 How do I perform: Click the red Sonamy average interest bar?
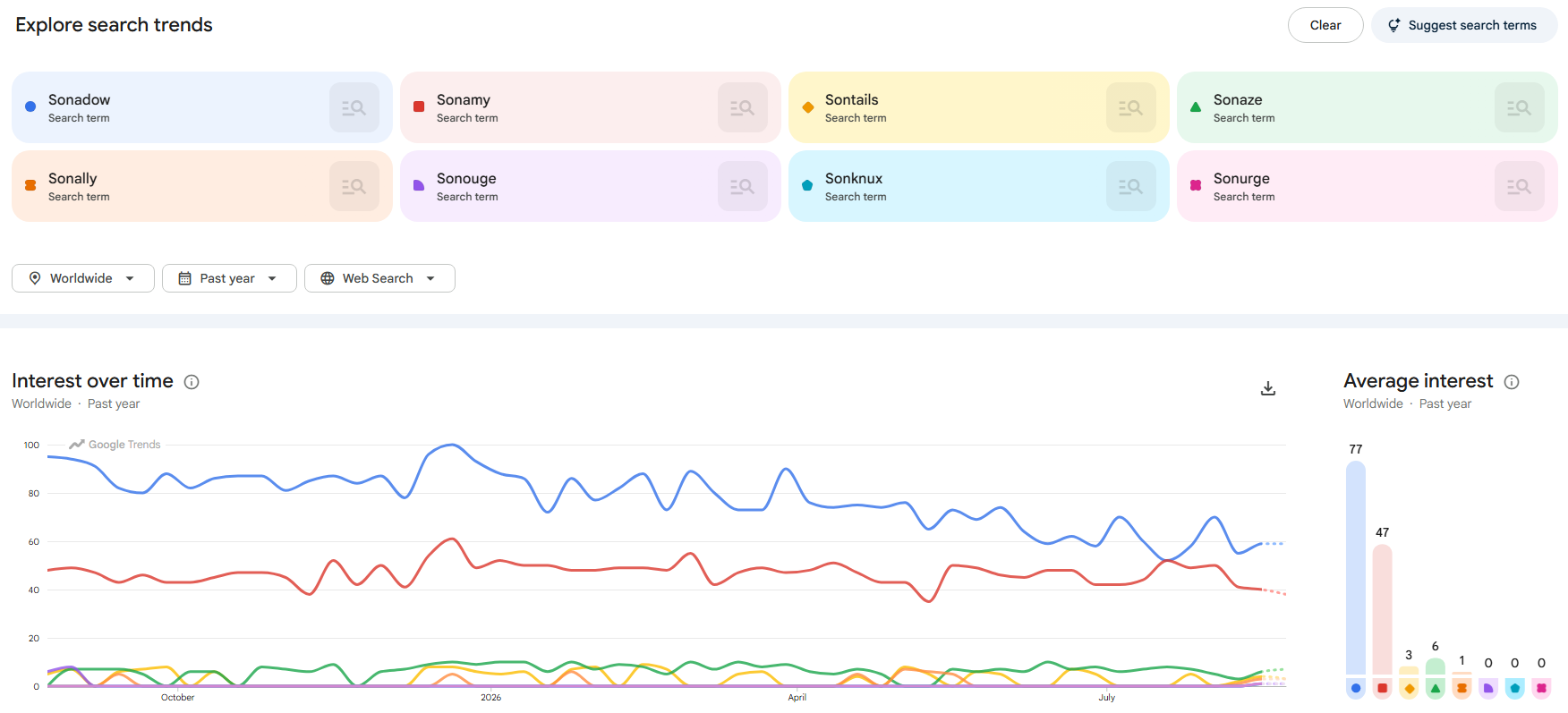[1382, 610]
